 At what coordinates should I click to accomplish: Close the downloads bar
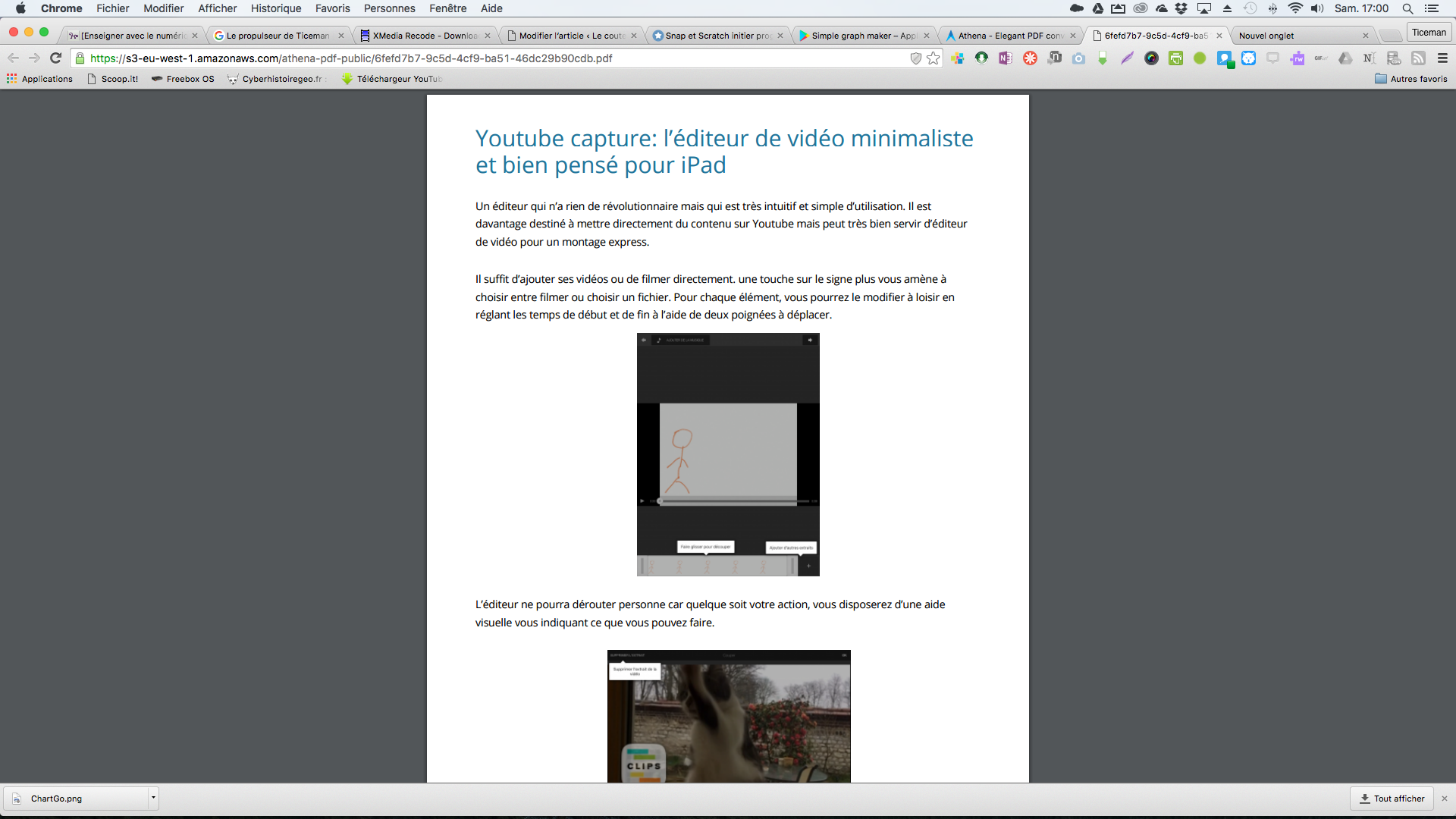(x=1445, y=799)
